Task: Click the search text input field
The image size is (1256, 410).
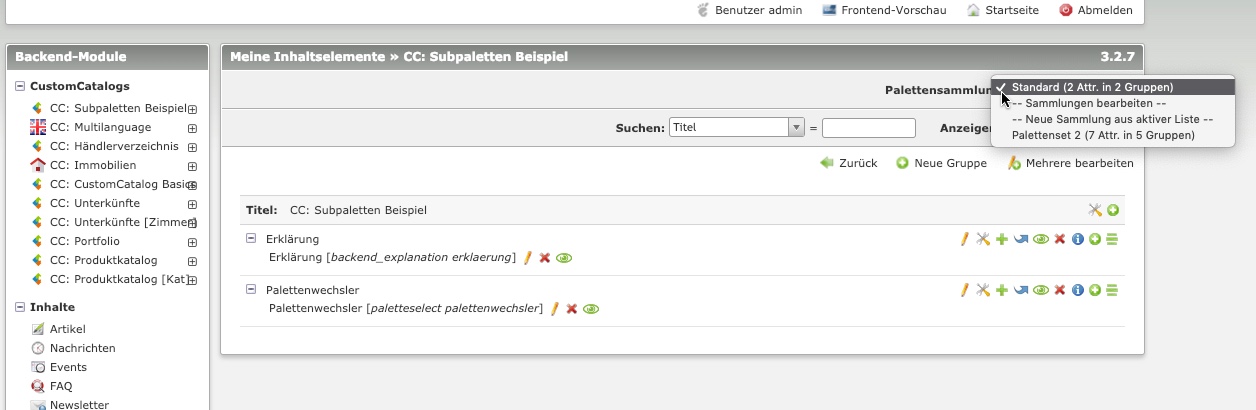Action: [x=868, y=128]
